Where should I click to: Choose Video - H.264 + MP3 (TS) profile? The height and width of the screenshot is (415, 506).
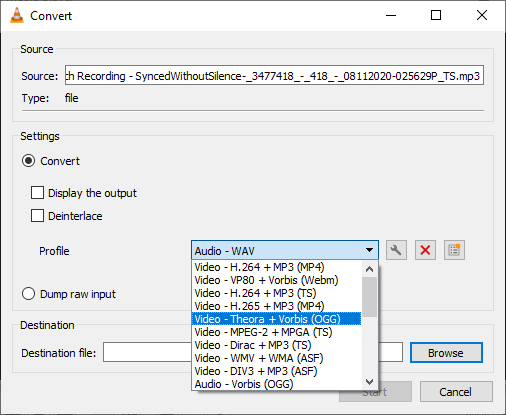pos(276,293)
